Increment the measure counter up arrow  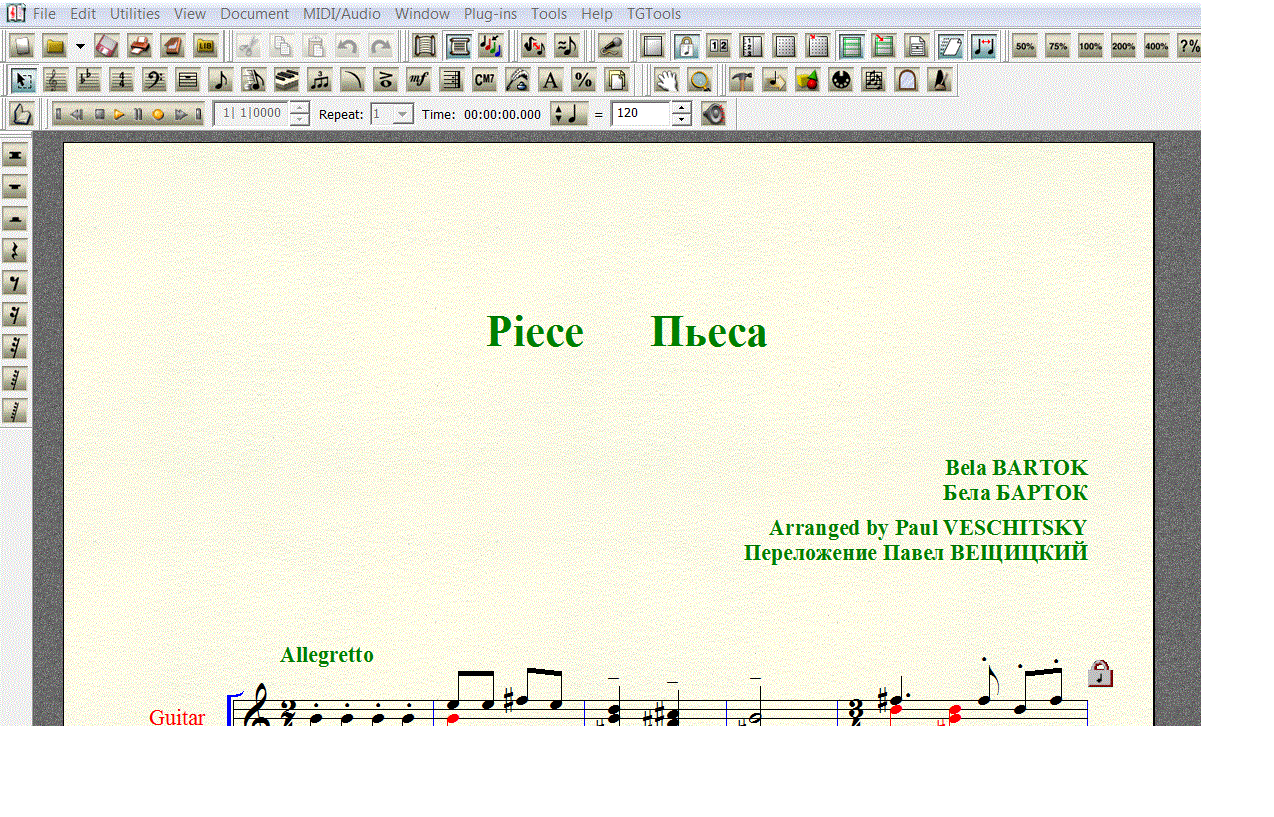(x=299, y=108)
